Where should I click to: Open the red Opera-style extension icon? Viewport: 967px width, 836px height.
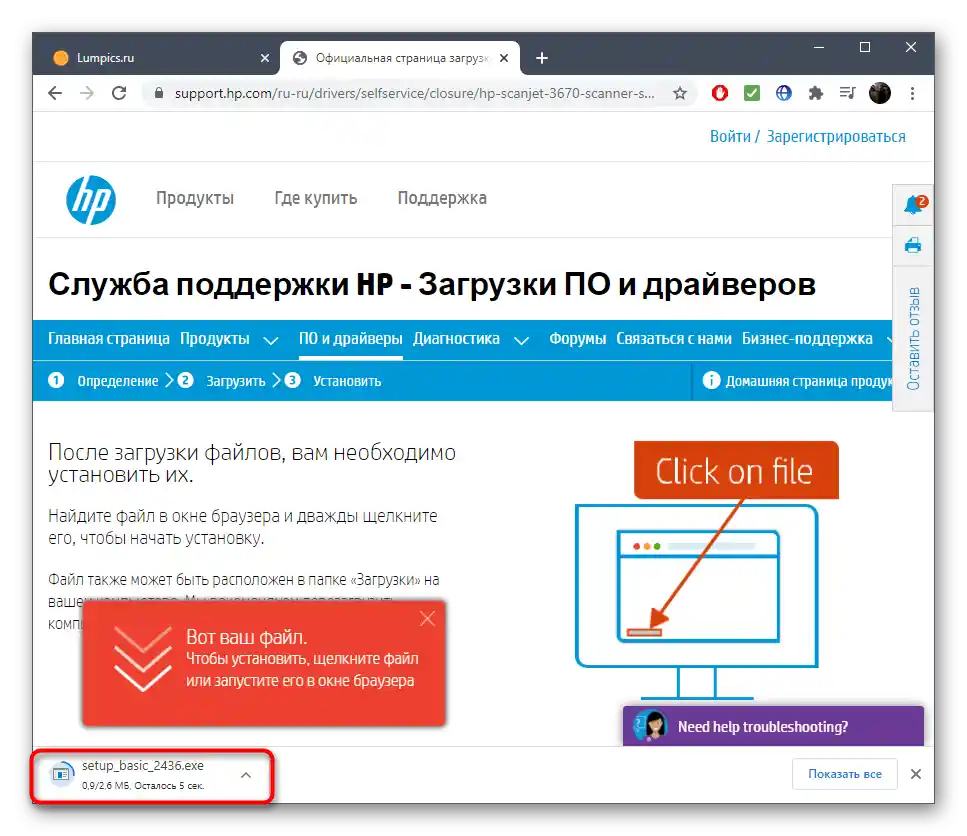720,93
